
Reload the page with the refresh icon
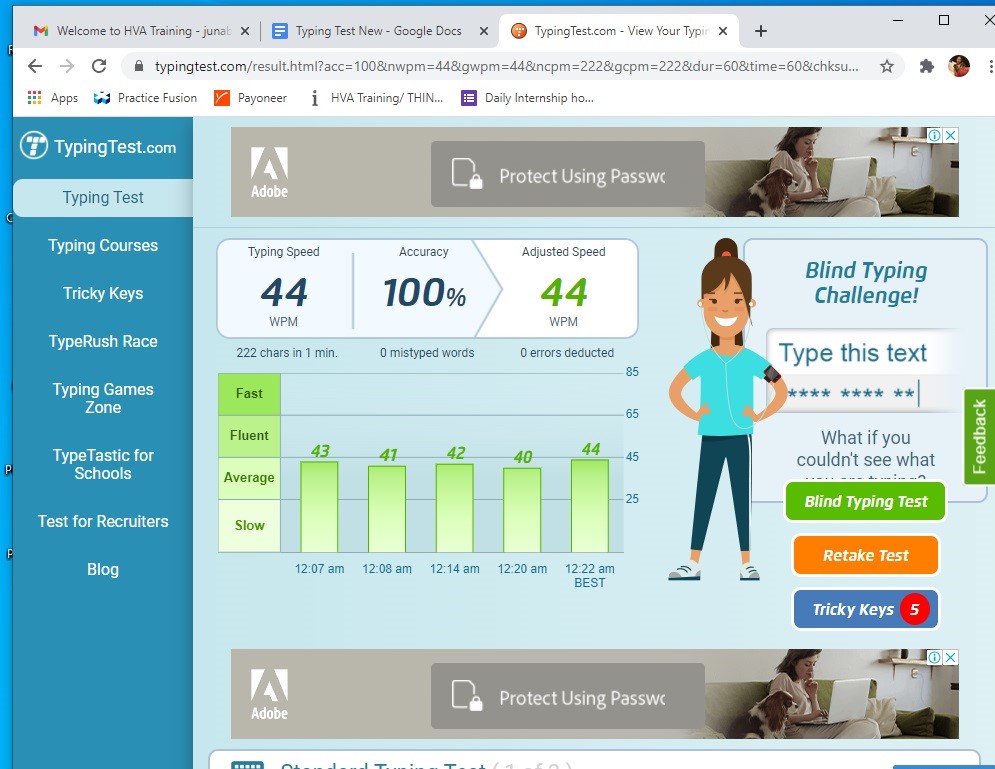click(x=99, y=66)
